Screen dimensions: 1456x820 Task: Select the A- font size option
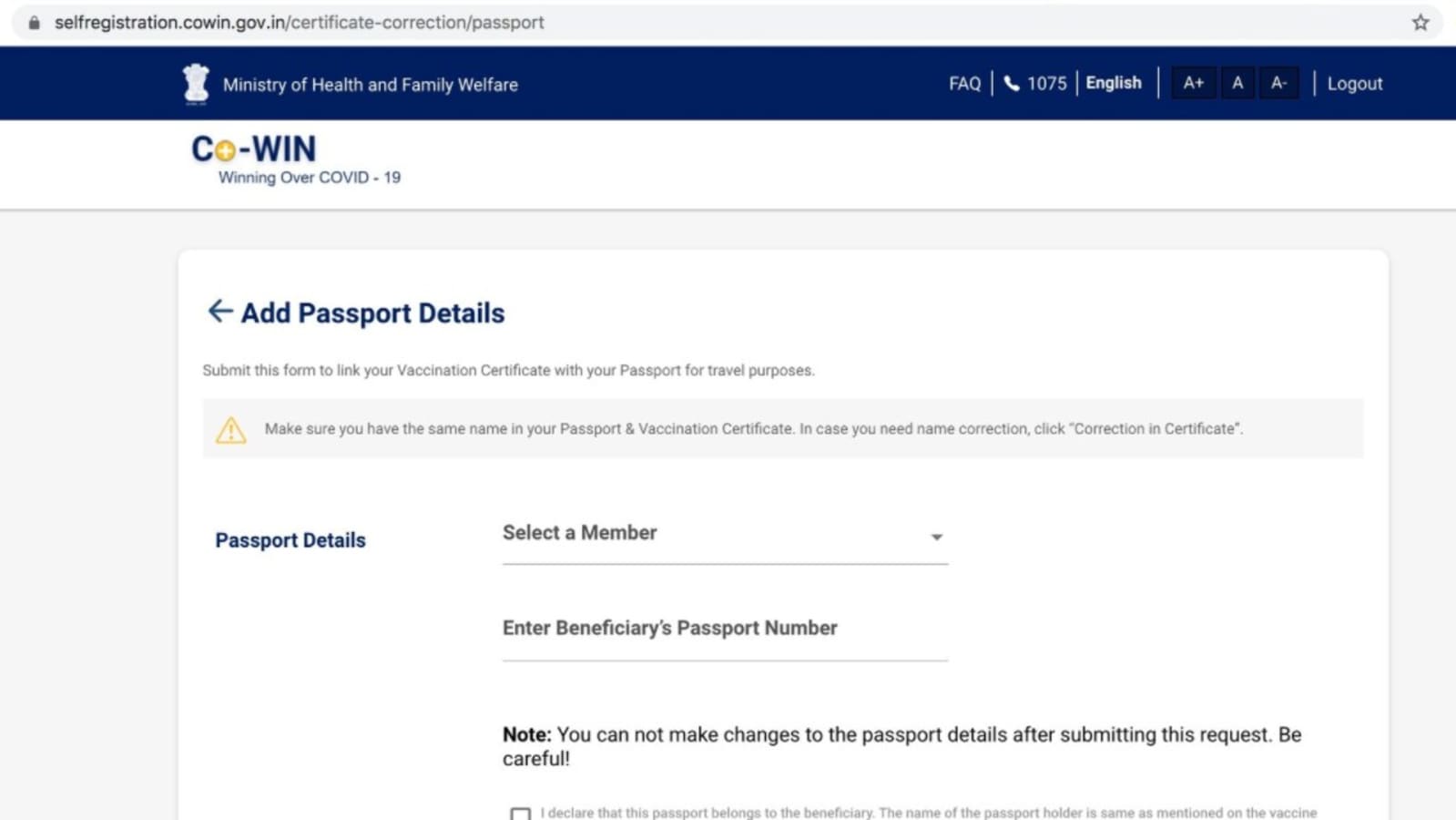pyautogui.click(x=1278, y=83)
